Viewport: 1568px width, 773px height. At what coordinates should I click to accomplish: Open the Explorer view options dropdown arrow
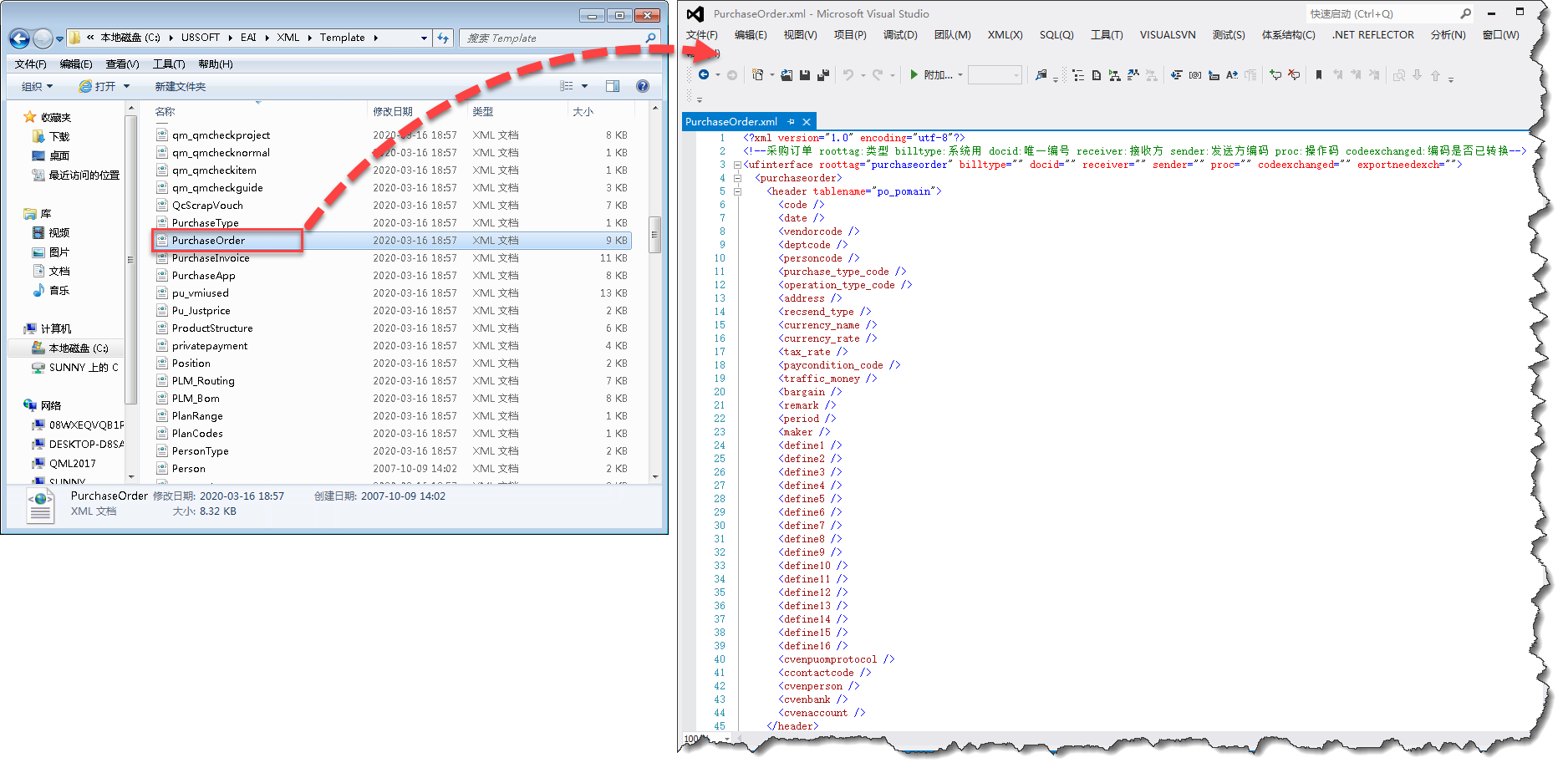coord(584,86)
